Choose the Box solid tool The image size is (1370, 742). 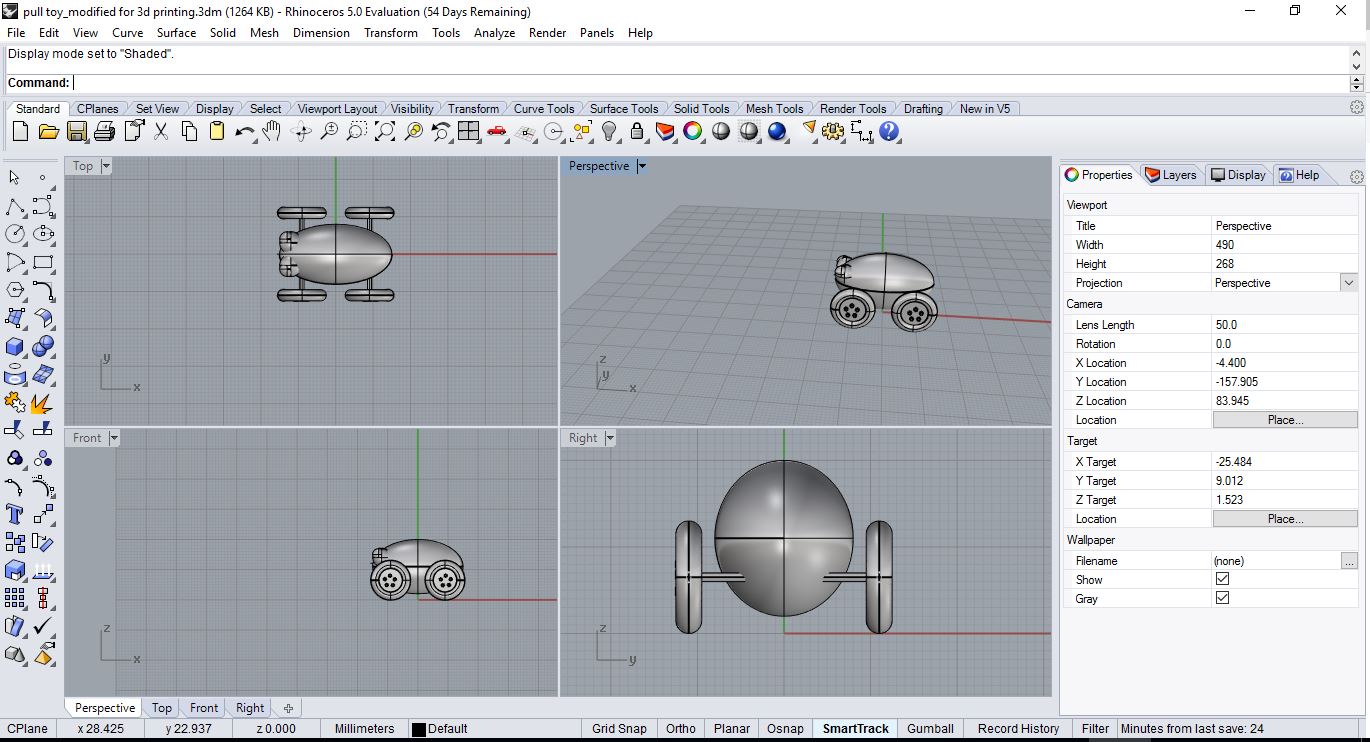pyautogui.click(x=15, y=347)
